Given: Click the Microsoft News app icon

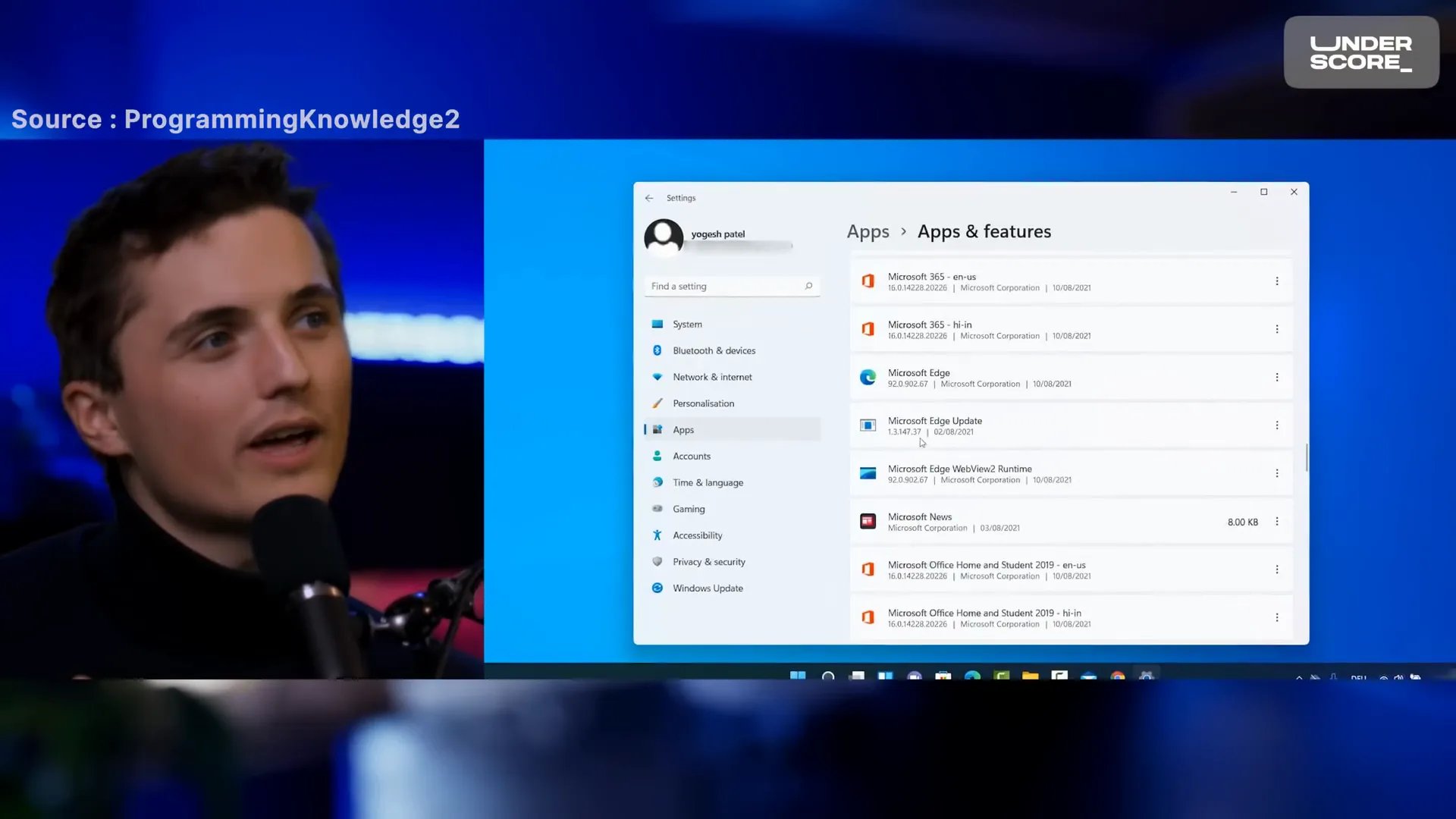Looking at the screenshot, I should point(868,522).
